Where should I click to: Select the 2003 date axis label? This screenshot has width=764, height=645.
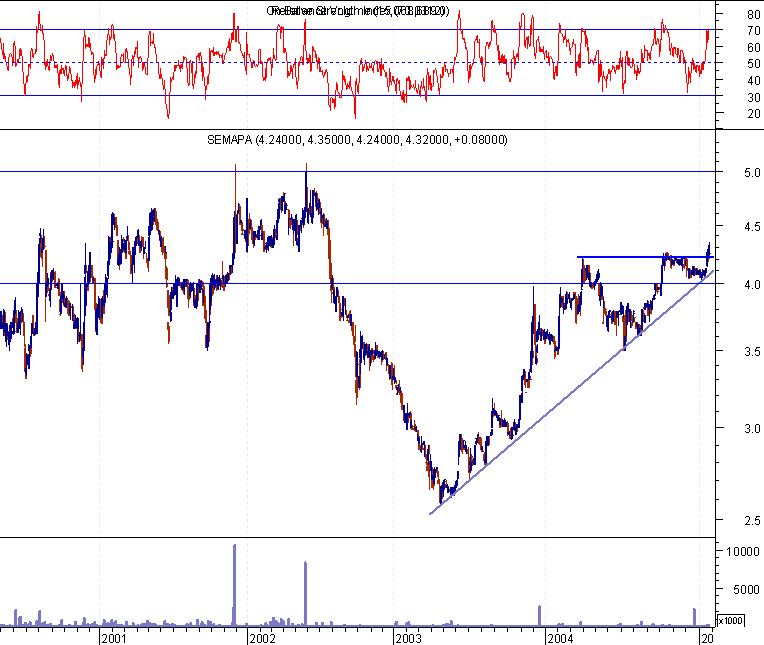pyautogui.click(x=408, y=638)
